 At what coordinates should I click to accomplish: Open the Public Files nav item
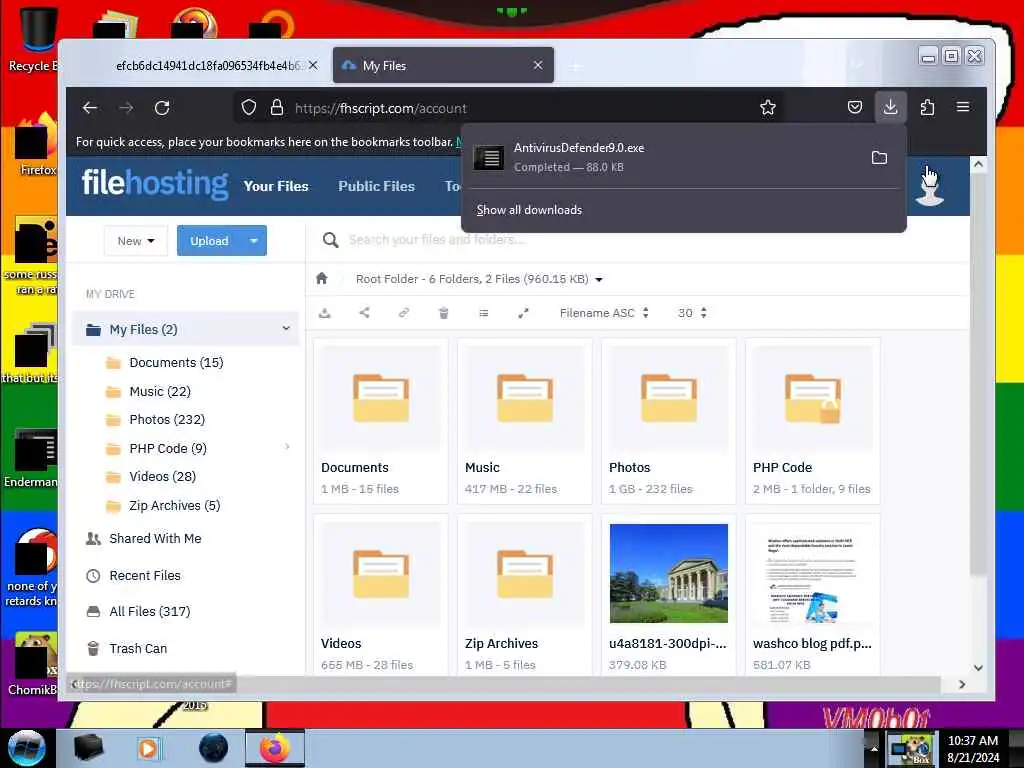(x=376, y=186)
